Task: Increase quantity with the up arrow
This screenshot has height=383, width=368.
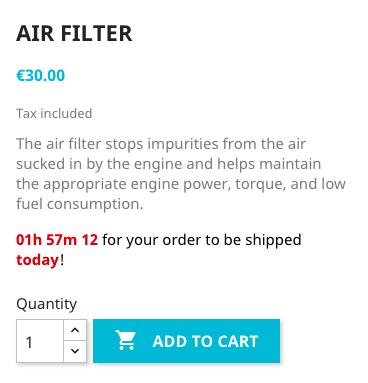Action: pos(75,330)
